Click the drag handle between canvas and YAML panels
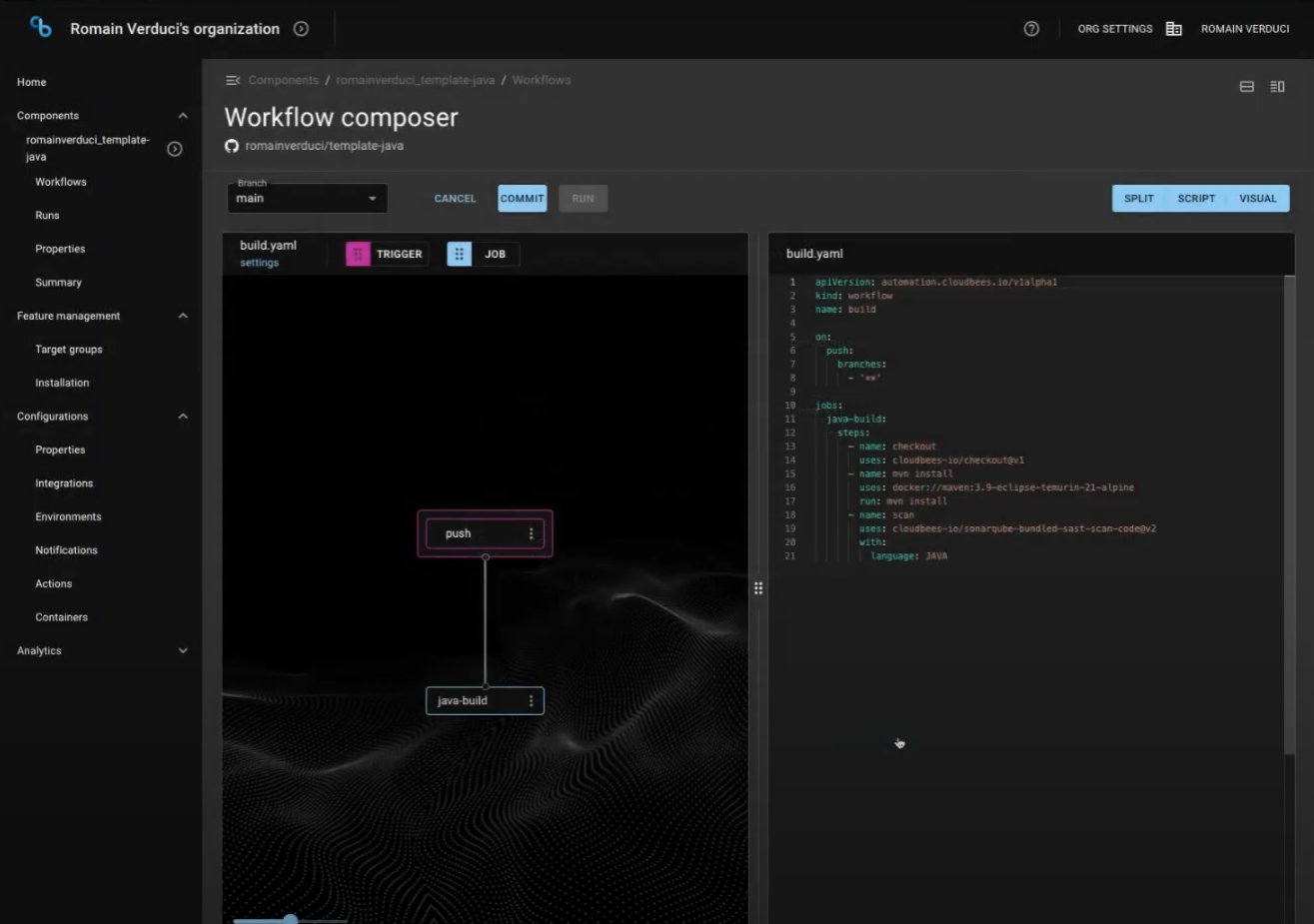The width and height of the screenshot is (1314, 924). point(758,588)
